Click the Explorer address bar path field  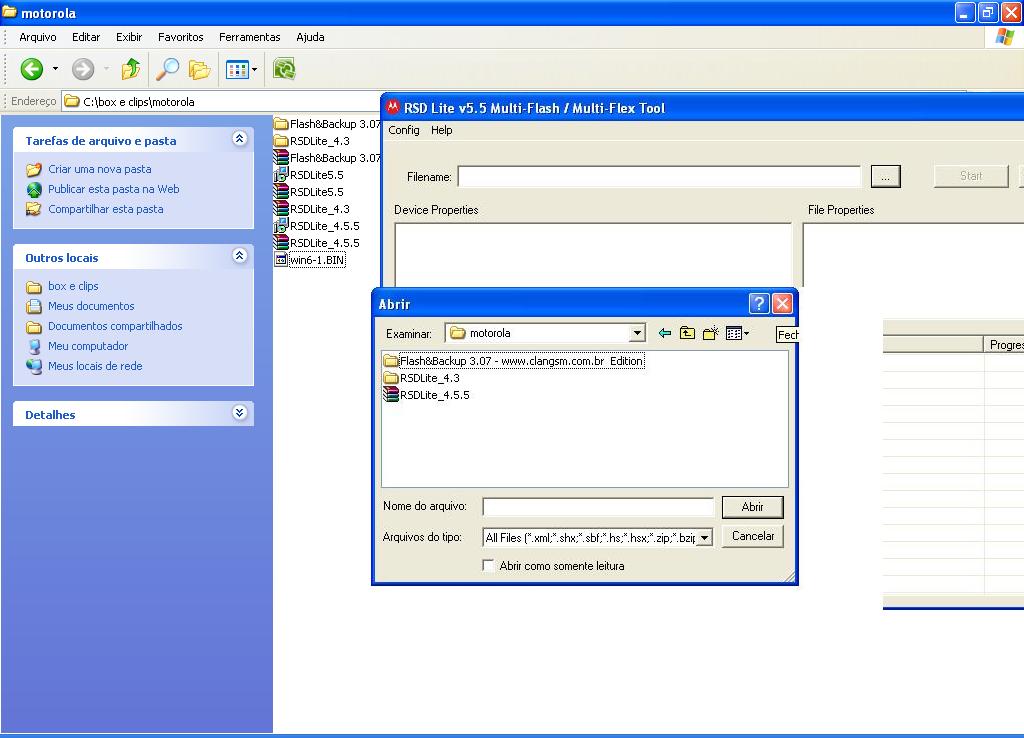click(222, 102)
